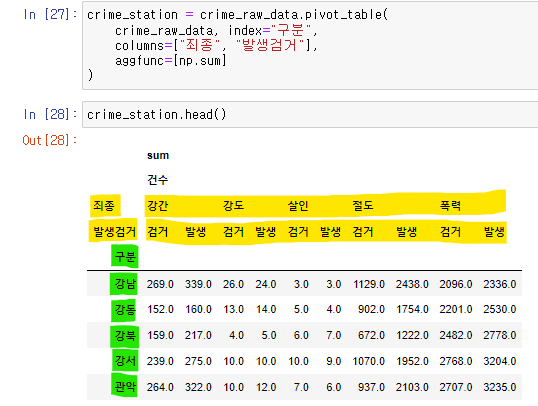Click the '발생검거' column level name
The image size is (538, 406).
115,232
